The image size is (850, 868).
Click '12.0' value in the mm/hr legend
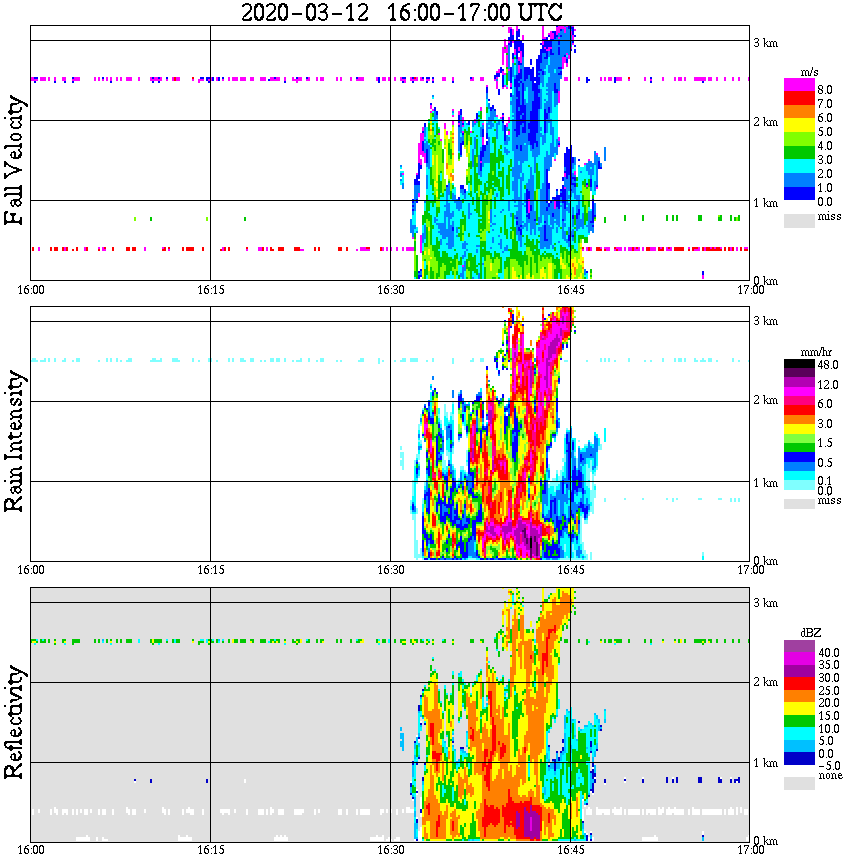click(x=828, y=384)
